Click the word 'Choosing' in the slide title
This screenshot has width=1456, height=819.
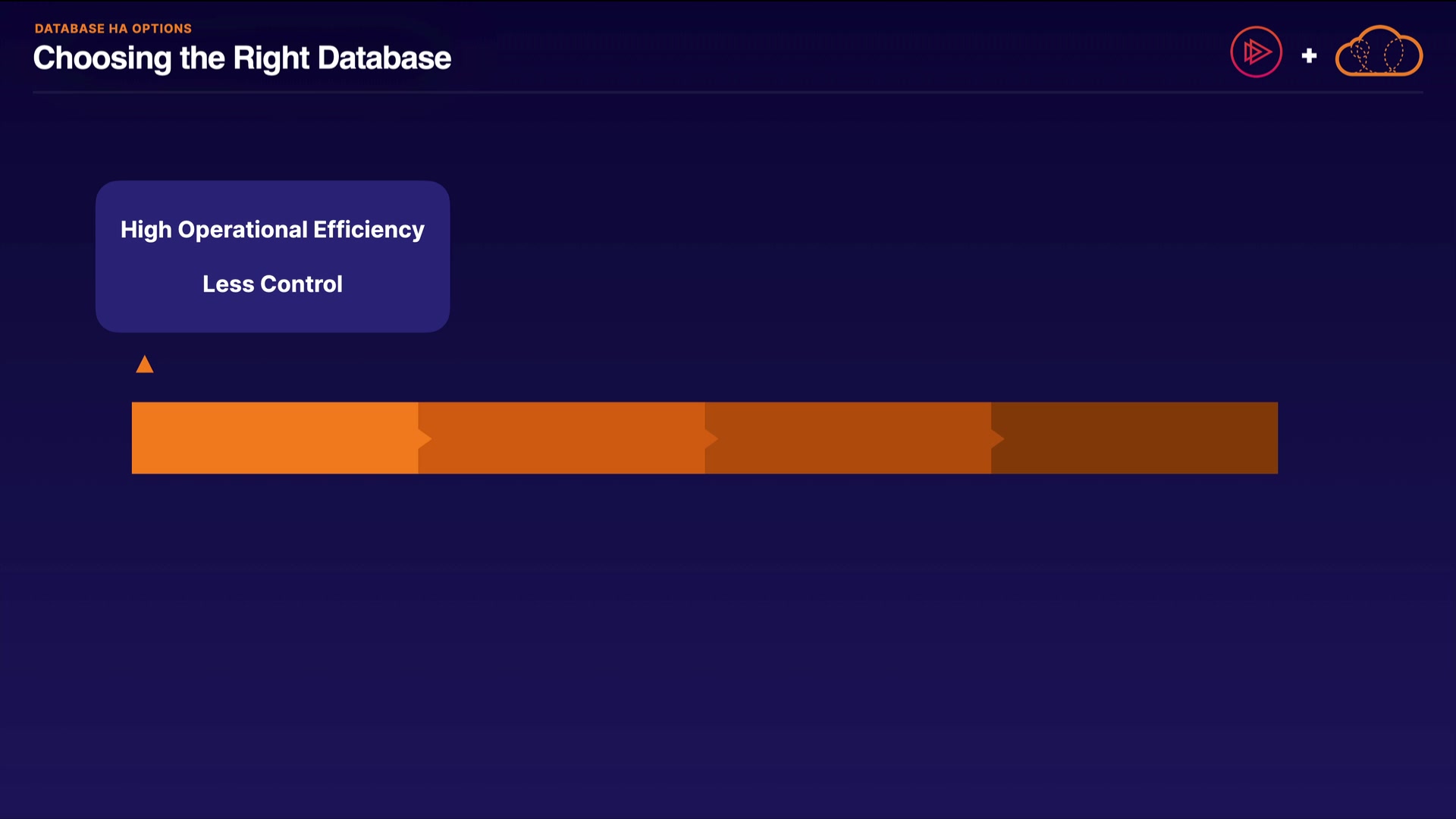click(x=102, y=58)
